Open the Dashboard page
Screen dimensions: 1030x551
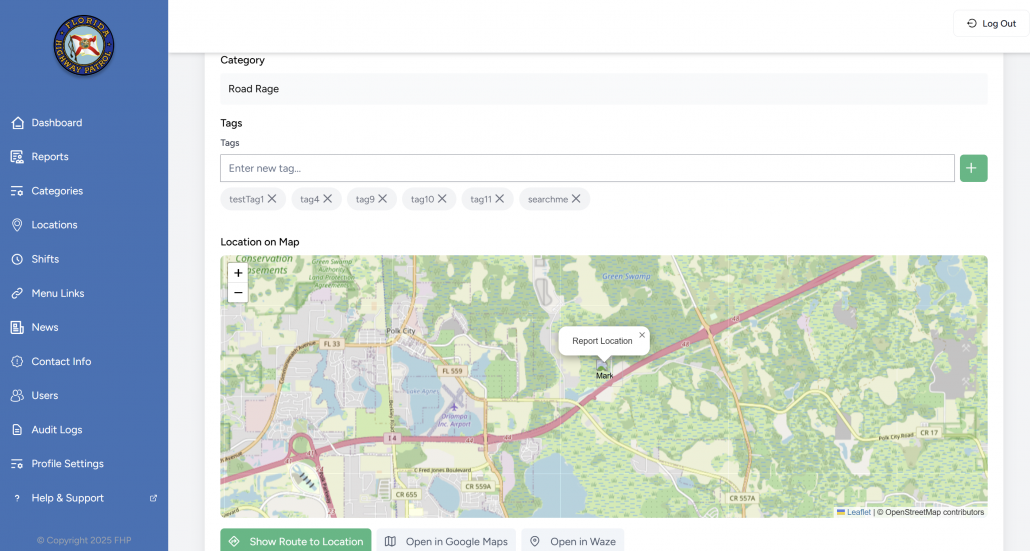(56, 123)
